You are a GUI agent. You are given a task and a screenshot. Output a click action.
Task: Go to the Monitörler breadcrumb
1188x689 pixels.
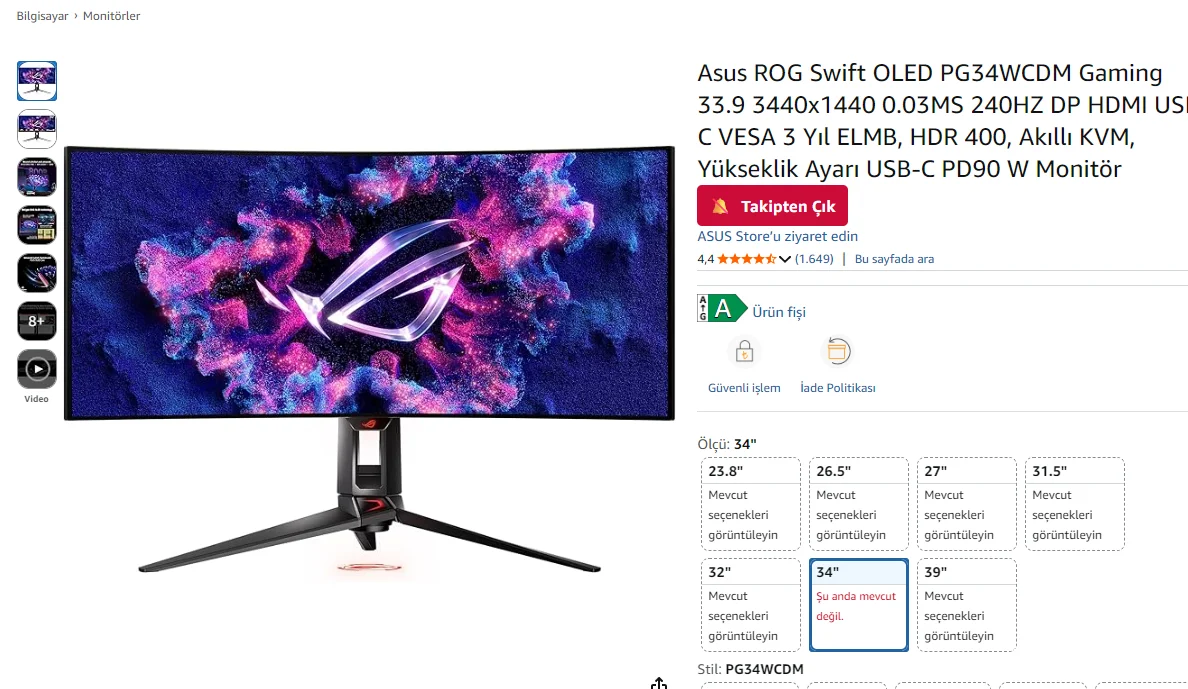coord(111,16)
